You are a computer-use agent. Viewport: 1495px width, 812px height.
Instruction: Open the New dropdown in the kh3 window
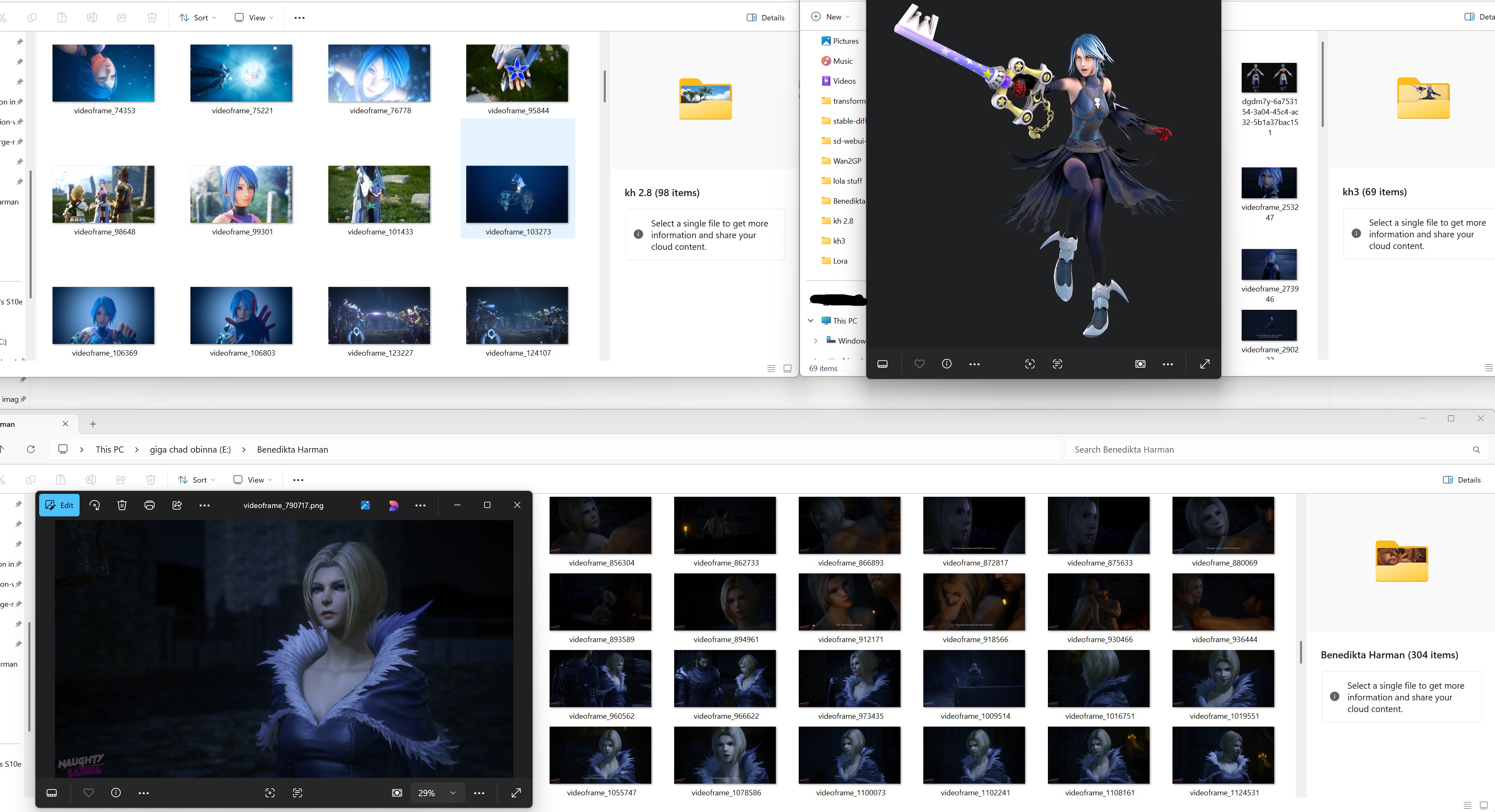(x=830, y=17)
